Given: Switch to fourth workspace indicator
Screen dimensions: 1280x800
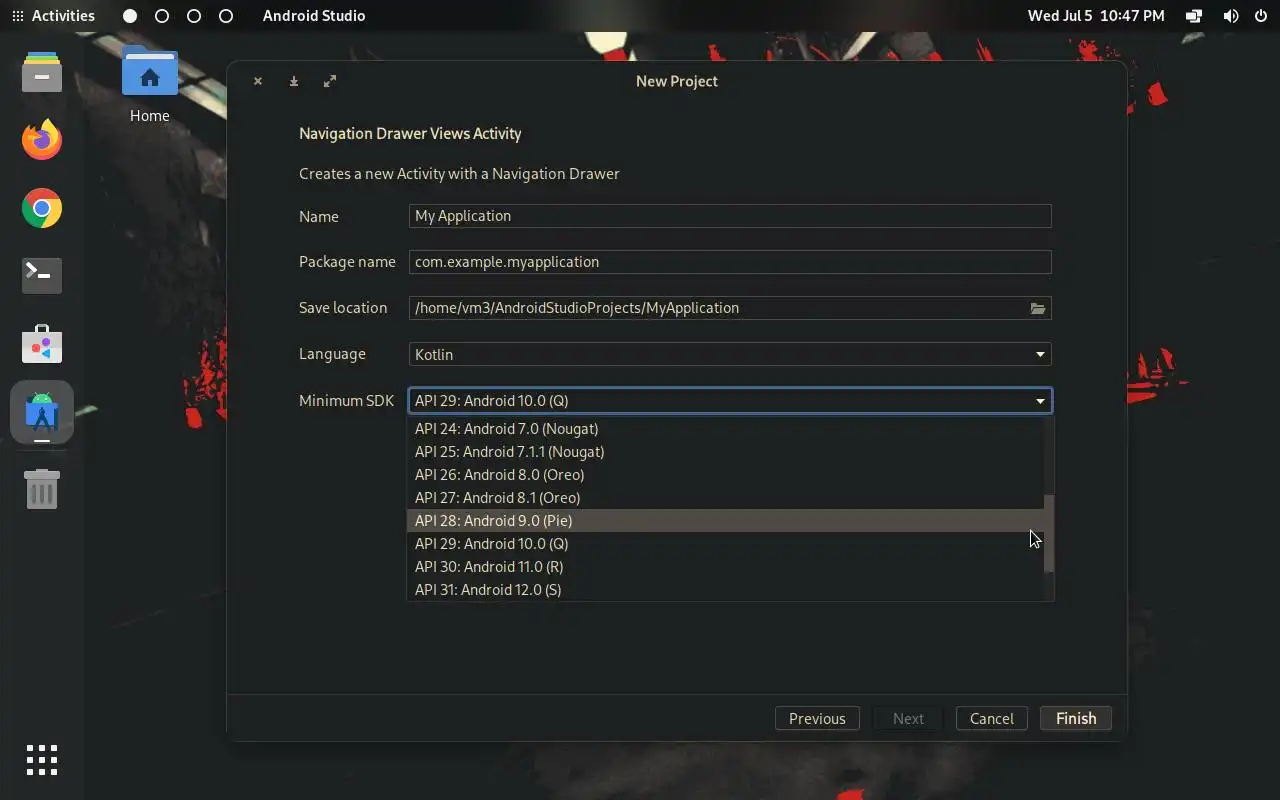Looking at the screenshot, I should coord(226,16).
